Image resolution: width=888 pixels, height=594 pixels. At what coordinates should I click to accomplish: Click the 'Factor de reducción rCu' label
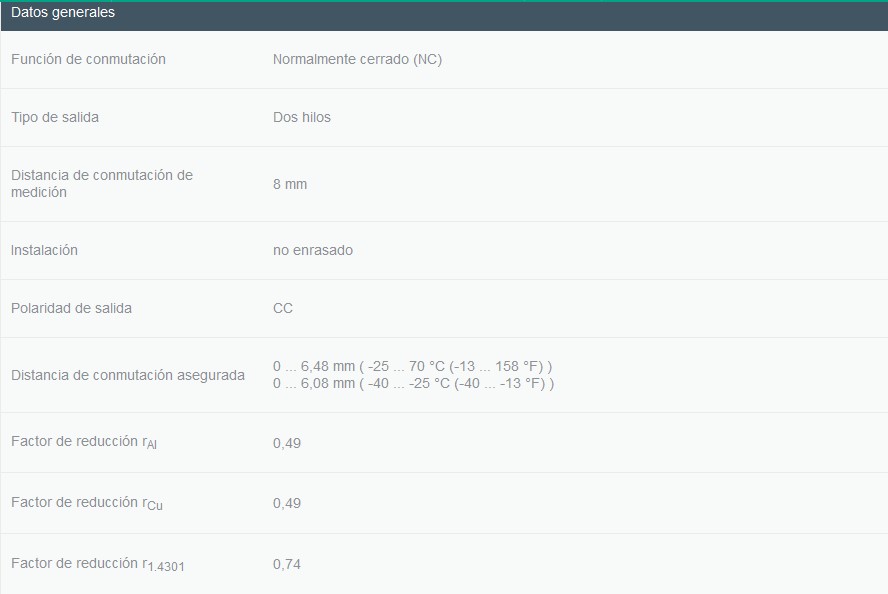click(87, 503)
